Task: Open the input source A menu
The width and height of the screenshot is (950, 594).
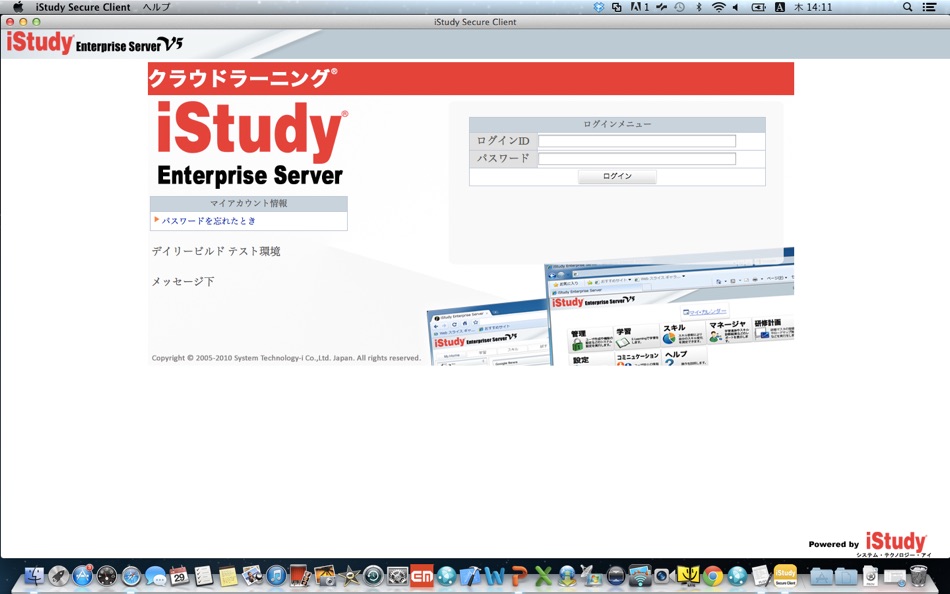Action: point(780,7)
